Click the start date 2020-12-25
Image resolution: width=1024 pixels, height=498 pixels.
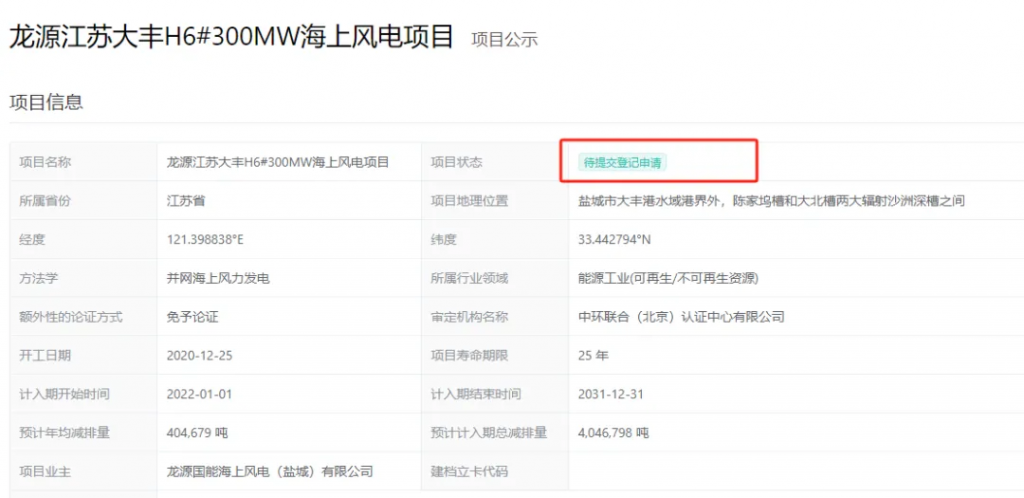pos(199,355)
